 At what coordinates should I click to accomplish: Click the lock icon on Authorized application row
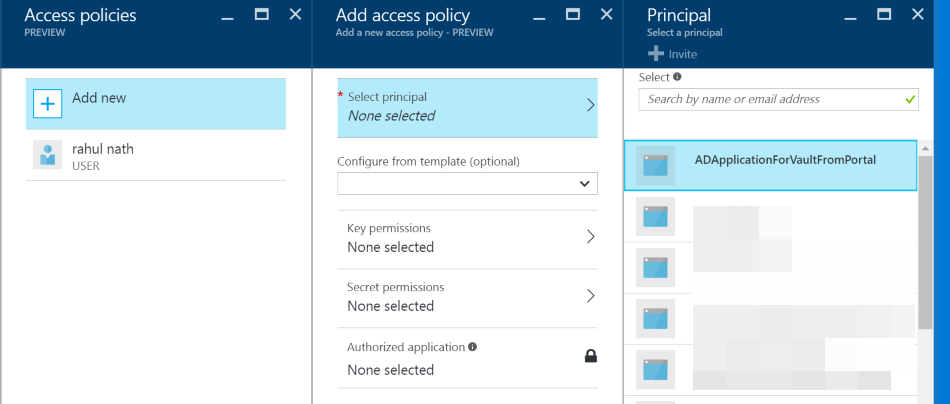coord(590,357)
